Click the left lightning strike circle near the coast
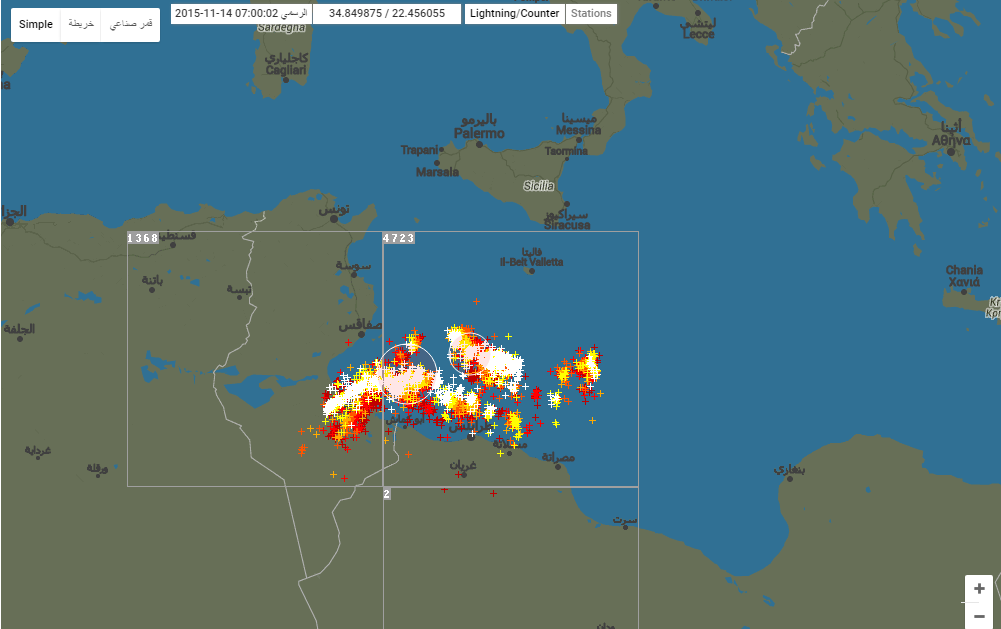Viewport: 1001px width, 629px height. [x=408, y=374]
